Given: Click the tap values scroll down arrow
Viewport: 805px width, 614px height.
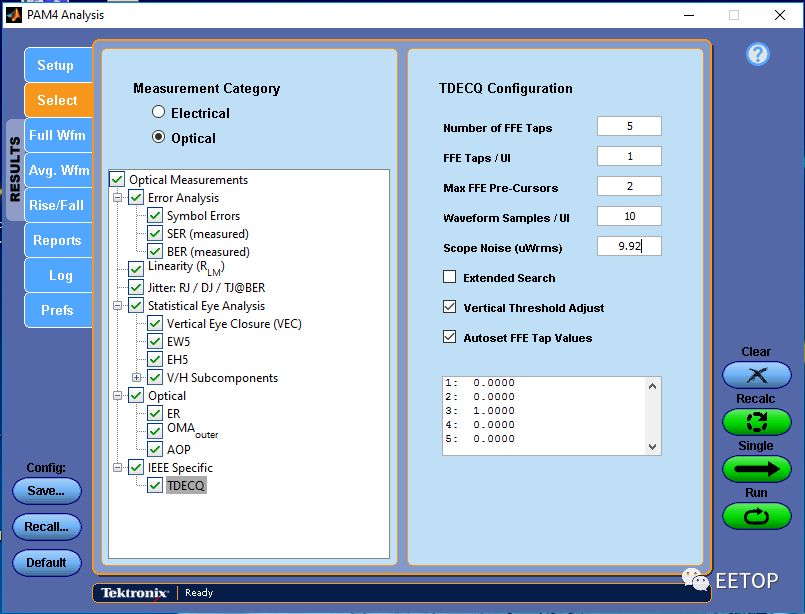Looking at the screenshot, I should click(653, 447).
